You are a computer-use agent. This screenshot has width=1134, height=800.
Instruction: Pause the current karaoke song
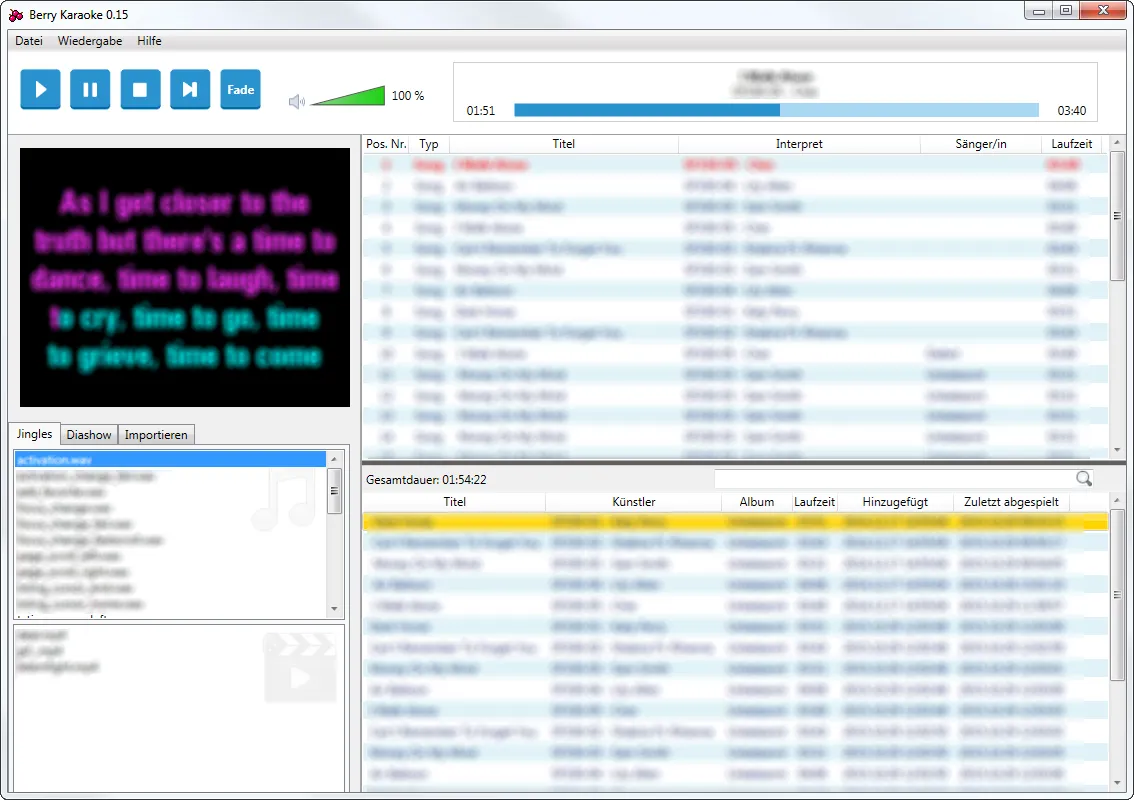pos(90,90)
